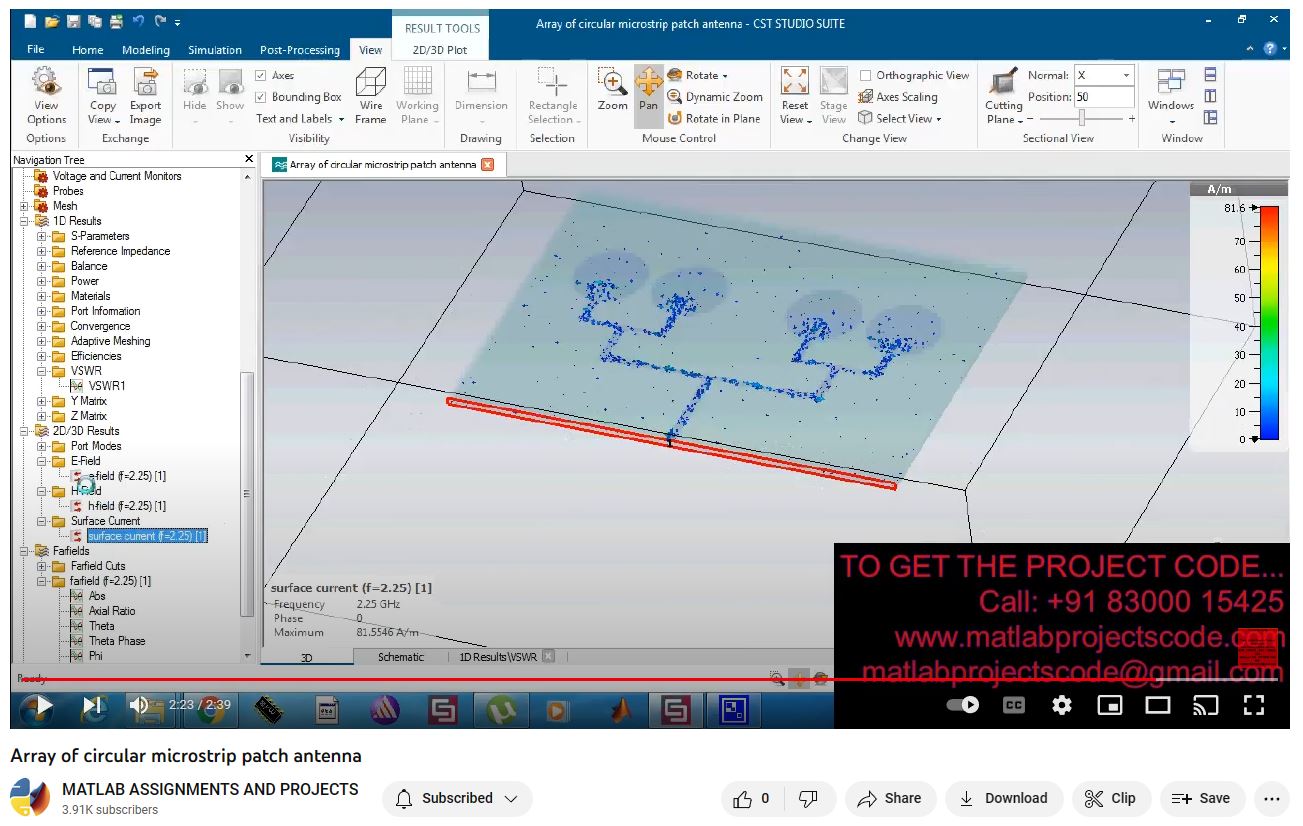
Task: Click the Save button
Action: [x=1202, y=798]
